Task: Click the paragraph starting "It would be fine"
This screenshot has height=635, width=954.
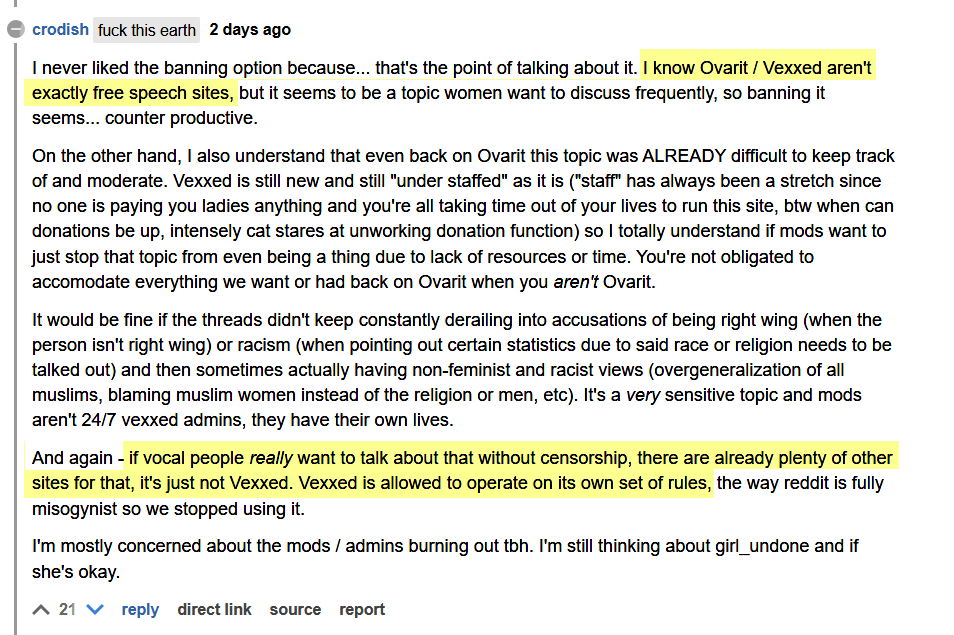Action: click(462, 370)
